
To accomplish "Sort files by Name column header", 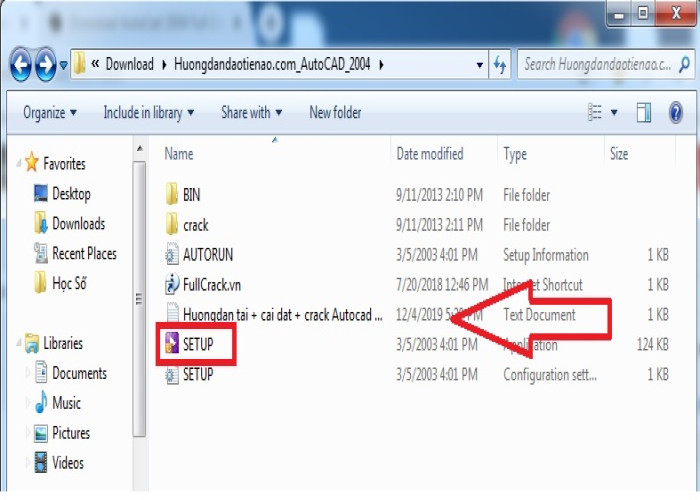I will pyautogui.click(x=178, y=154).
